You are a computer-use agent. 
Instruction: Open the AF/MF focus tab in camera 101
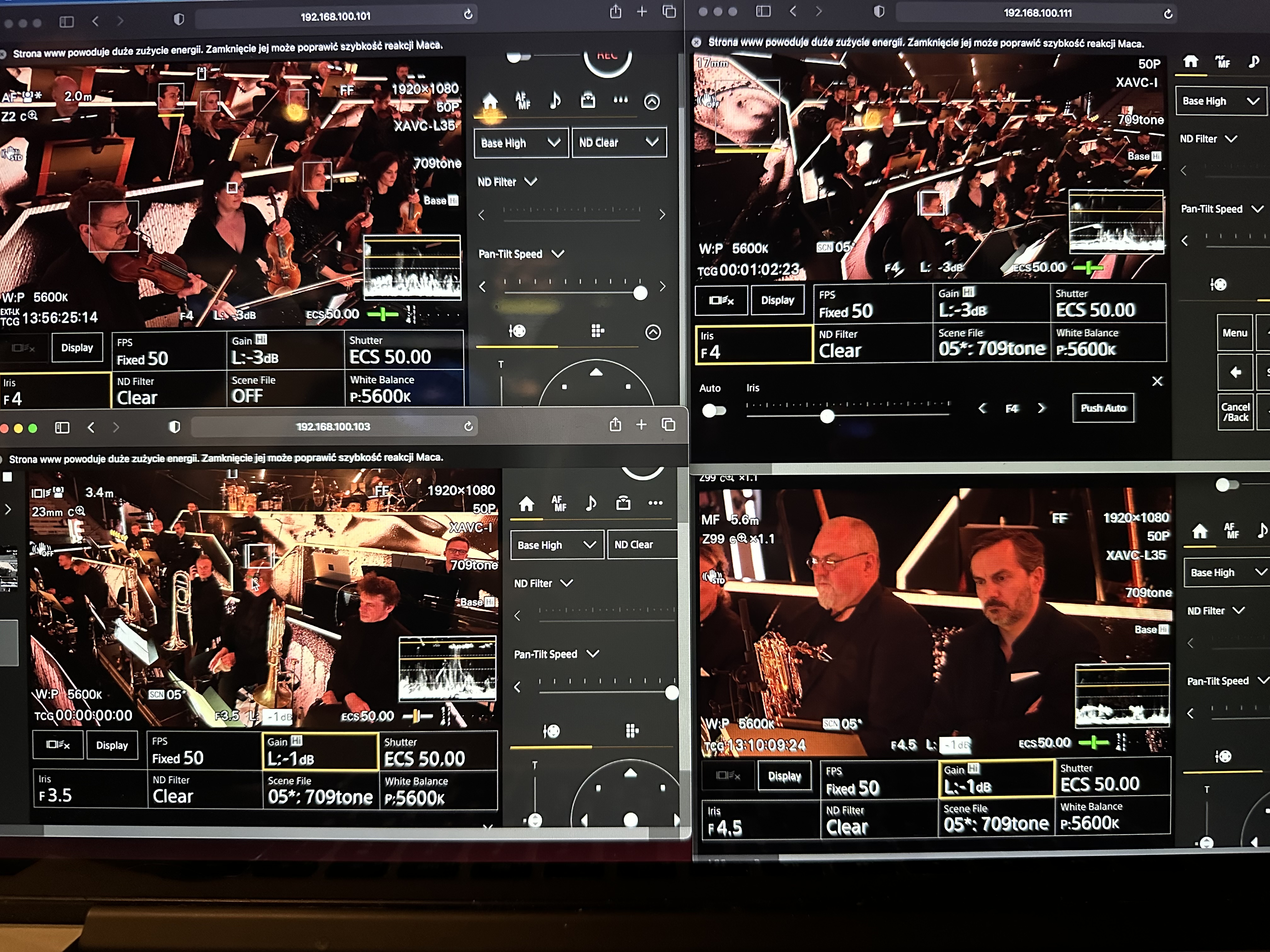523,101
